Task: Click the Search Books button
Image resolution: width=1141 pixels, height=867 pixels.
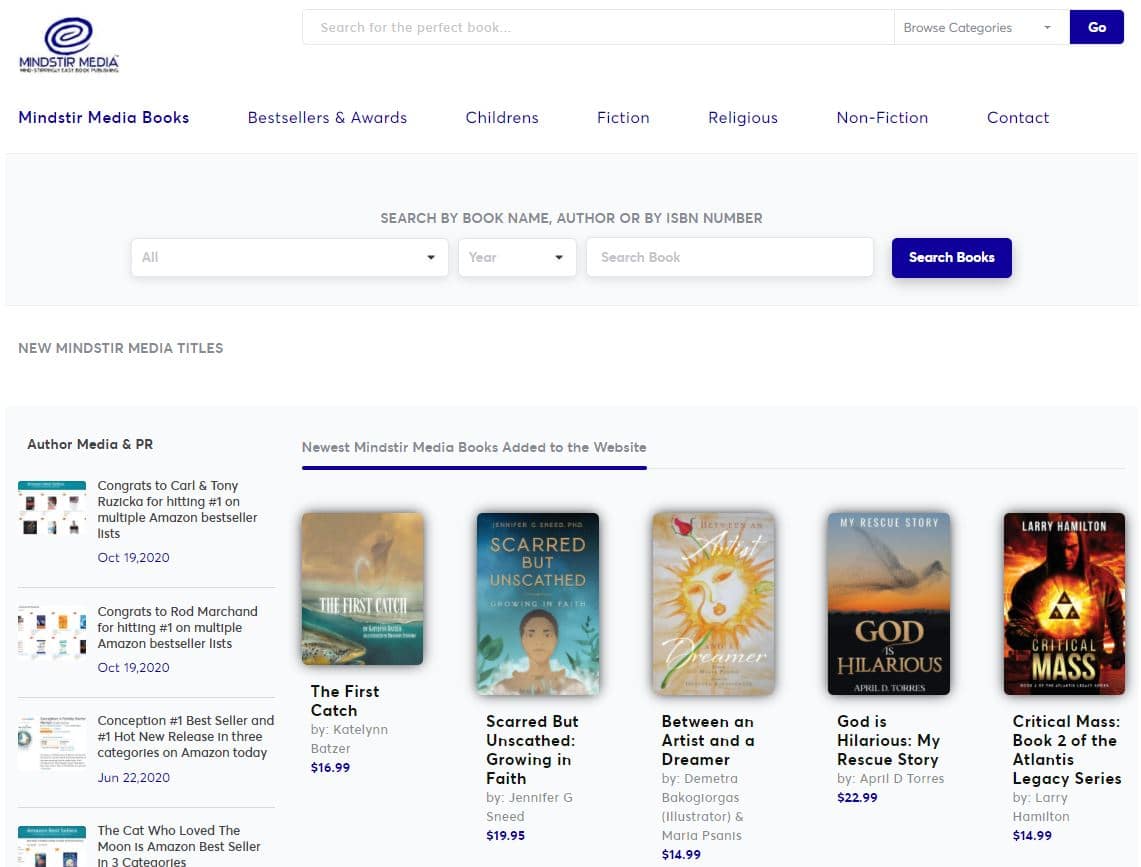Action: pos(952,257)
